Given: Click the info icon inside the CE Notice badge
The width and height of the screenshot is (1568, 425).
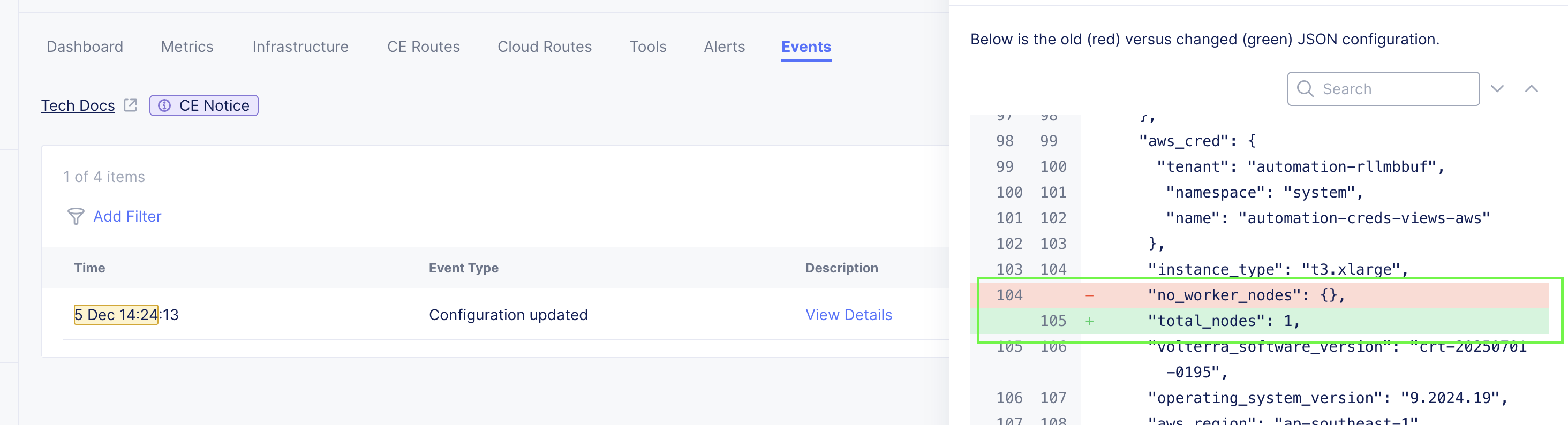Looking at the screenshot, I should tap(164, 105).
